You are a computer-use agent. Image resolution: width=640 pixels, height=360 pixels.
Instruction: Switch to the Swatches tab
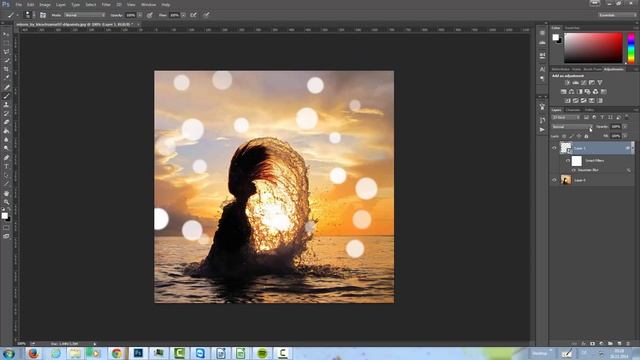(x=572, y=28)
